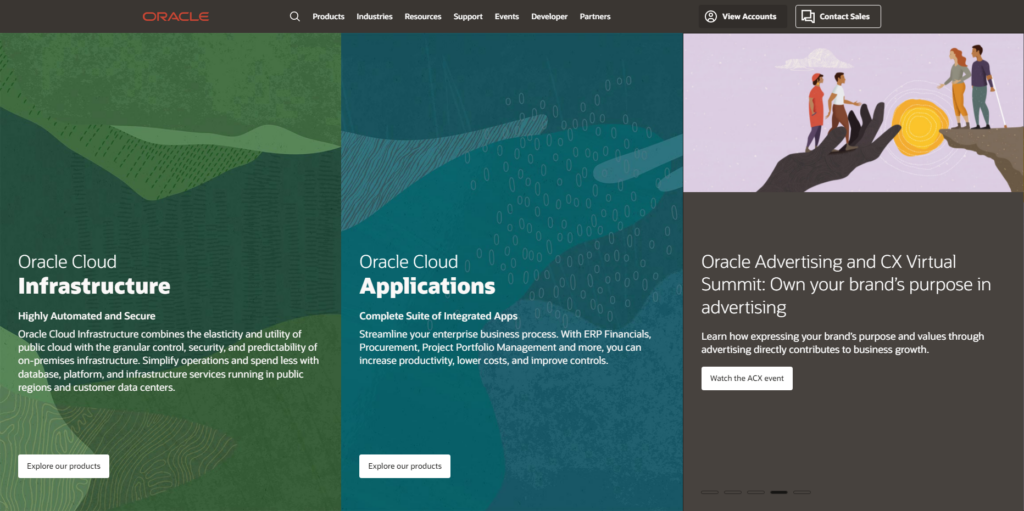Open the Events menu
Image resolution: width=1024 pixels, height=511 pixels.
tap(507, 16)
